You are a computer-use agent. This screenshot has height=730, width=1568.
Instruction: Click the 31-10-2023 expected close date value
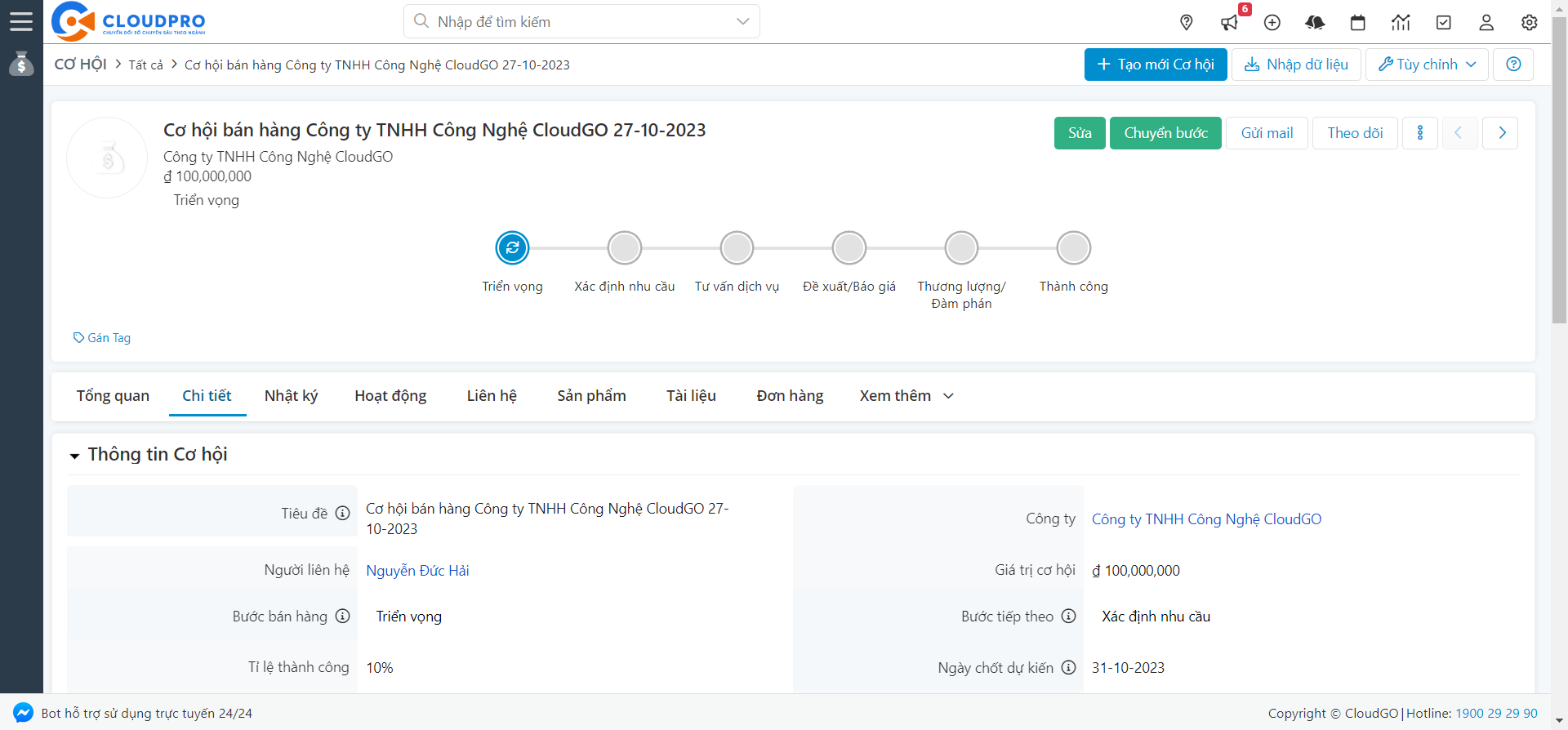(1128, 668)
